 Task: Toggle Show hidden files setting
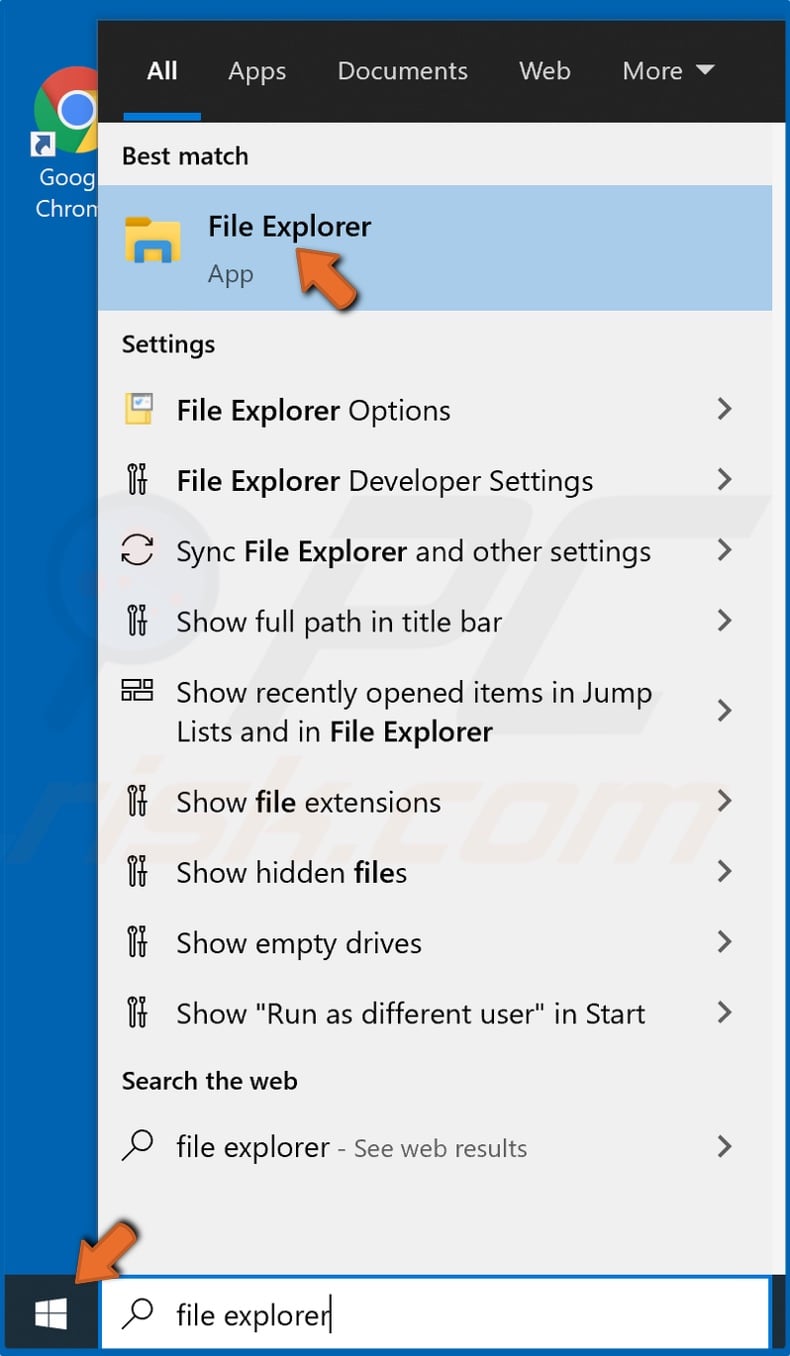point(290,872)
